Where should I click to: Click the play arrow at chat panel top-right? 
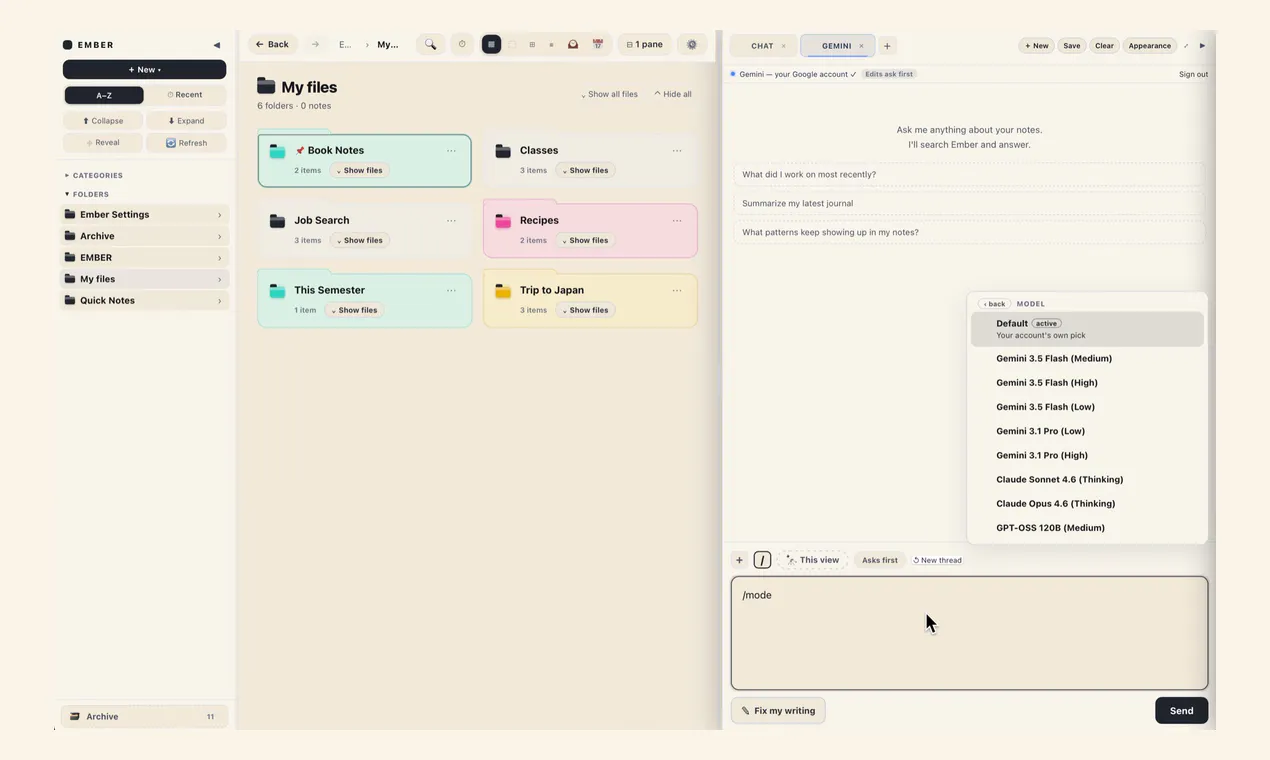coord(1202,45)
